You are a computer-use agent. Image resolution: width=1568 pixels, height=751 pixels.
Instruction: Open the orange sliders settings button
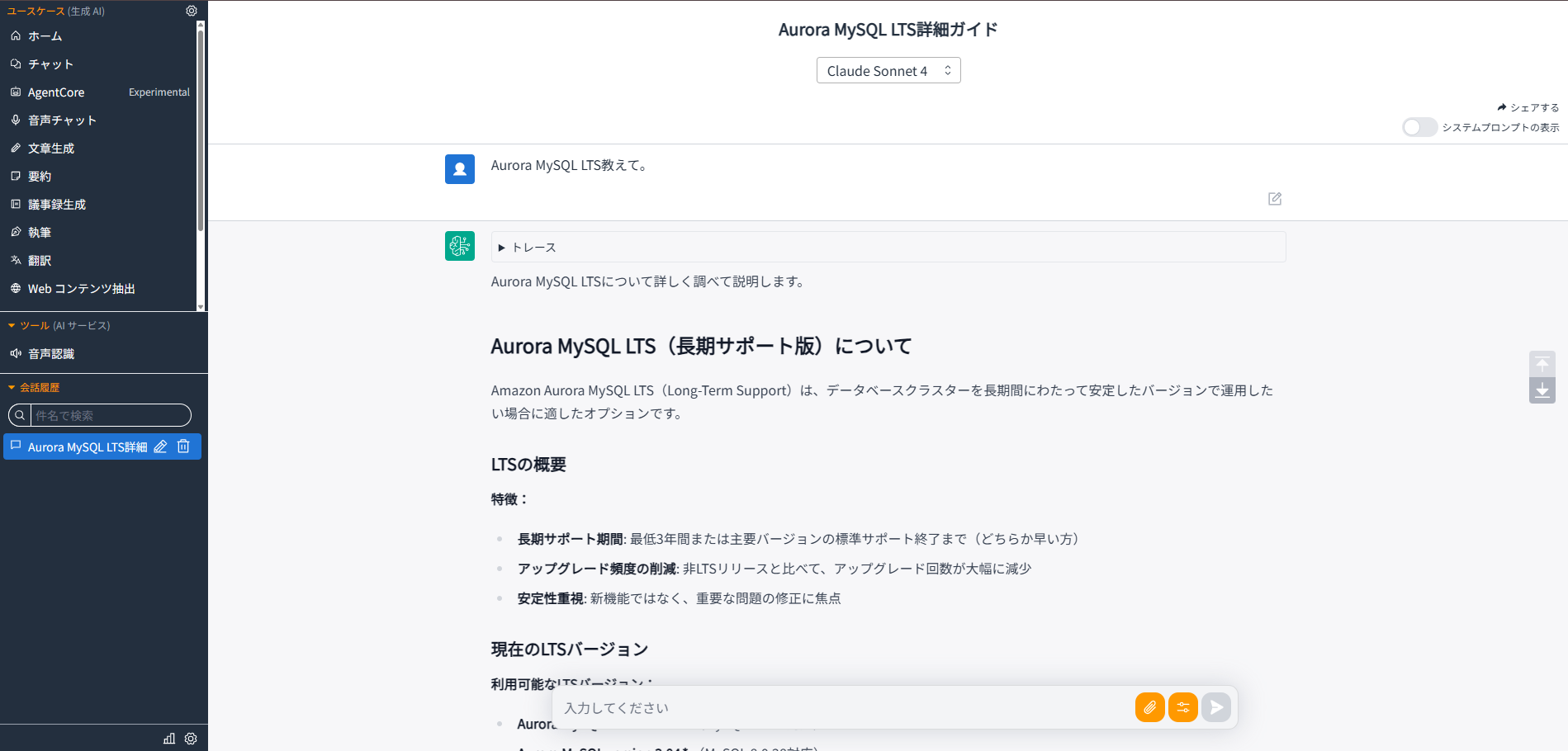[x=1183, y=707]
